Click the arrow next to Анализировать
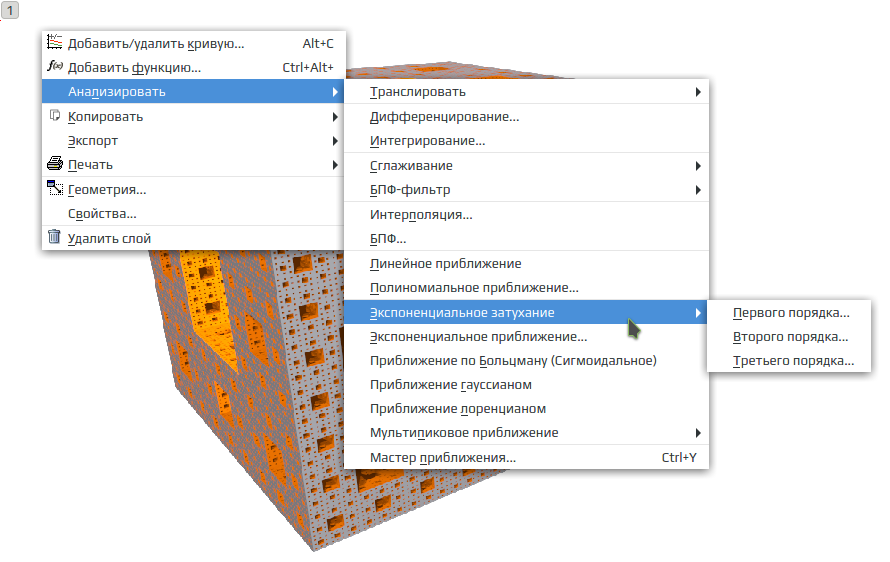The width and height of the screenshot is (890, 562). point(335,92)
